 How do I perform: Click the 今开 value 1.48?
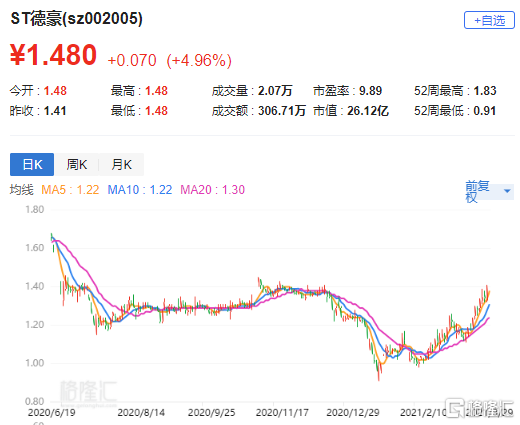55,91
